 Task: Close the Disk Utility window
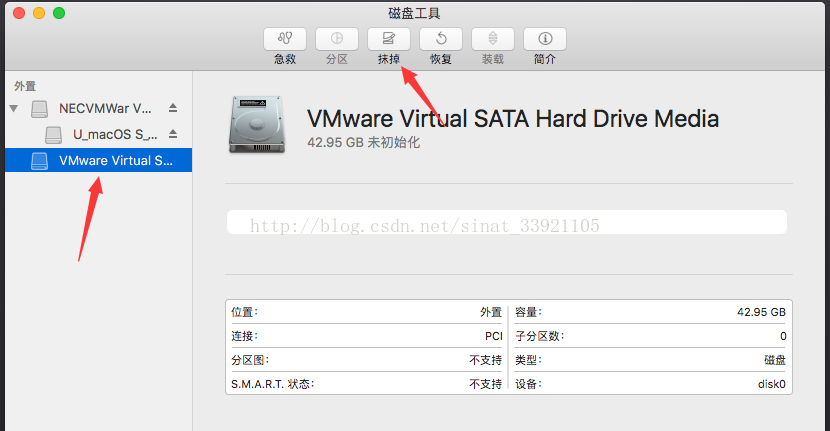[19, 13]
